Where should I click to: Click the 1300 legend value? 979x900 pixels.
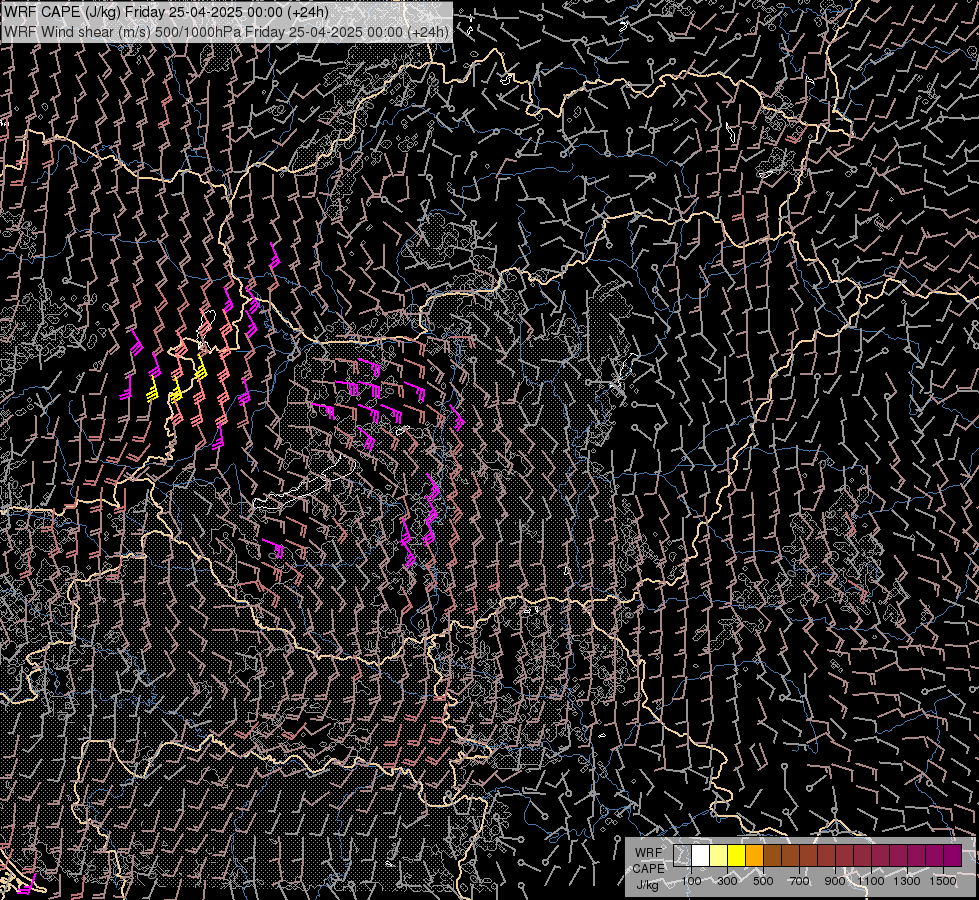tap(907, 881)
